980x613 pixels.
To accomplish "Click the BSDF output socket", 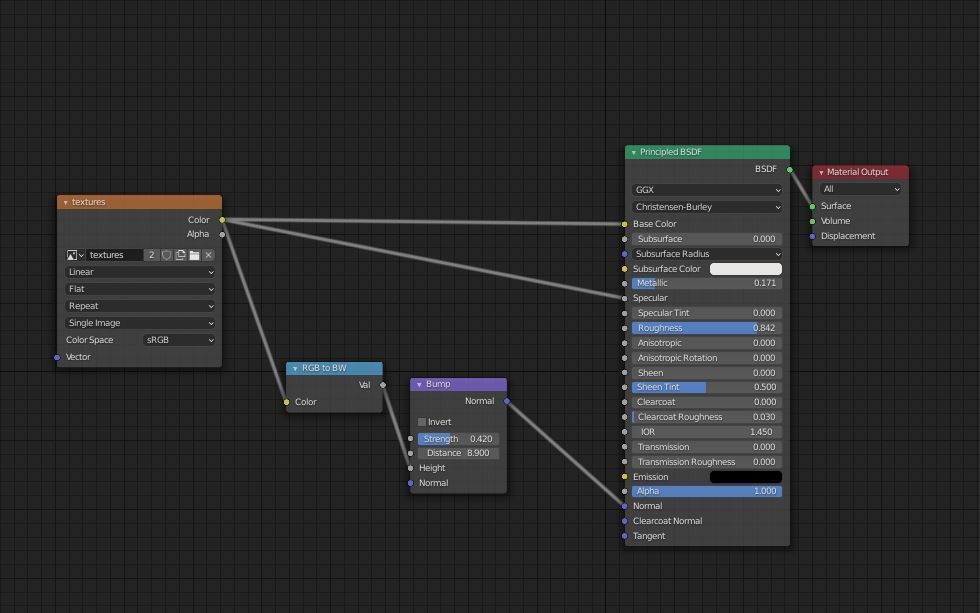I will [x=789, y=169].
